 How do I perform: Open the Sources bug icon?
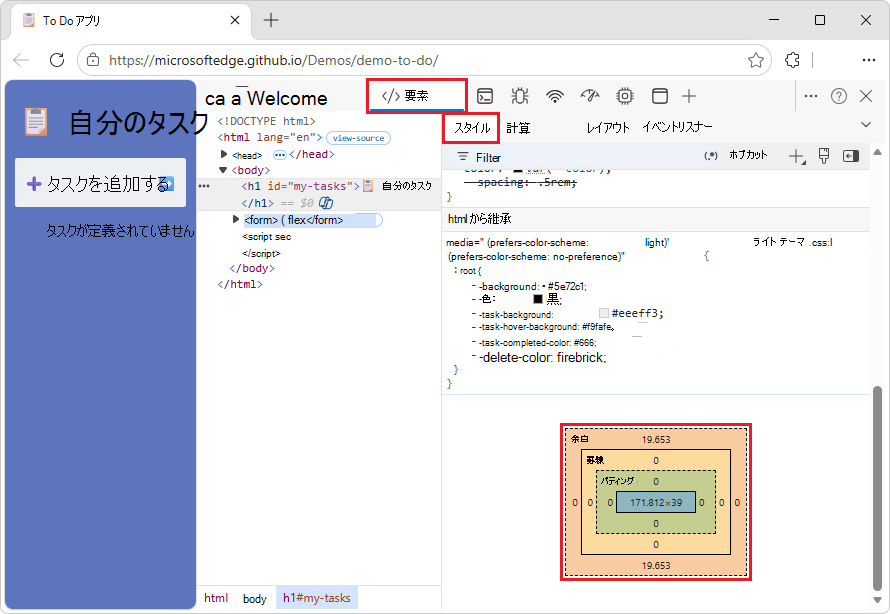pyautogui.click(x=519, y=96)
